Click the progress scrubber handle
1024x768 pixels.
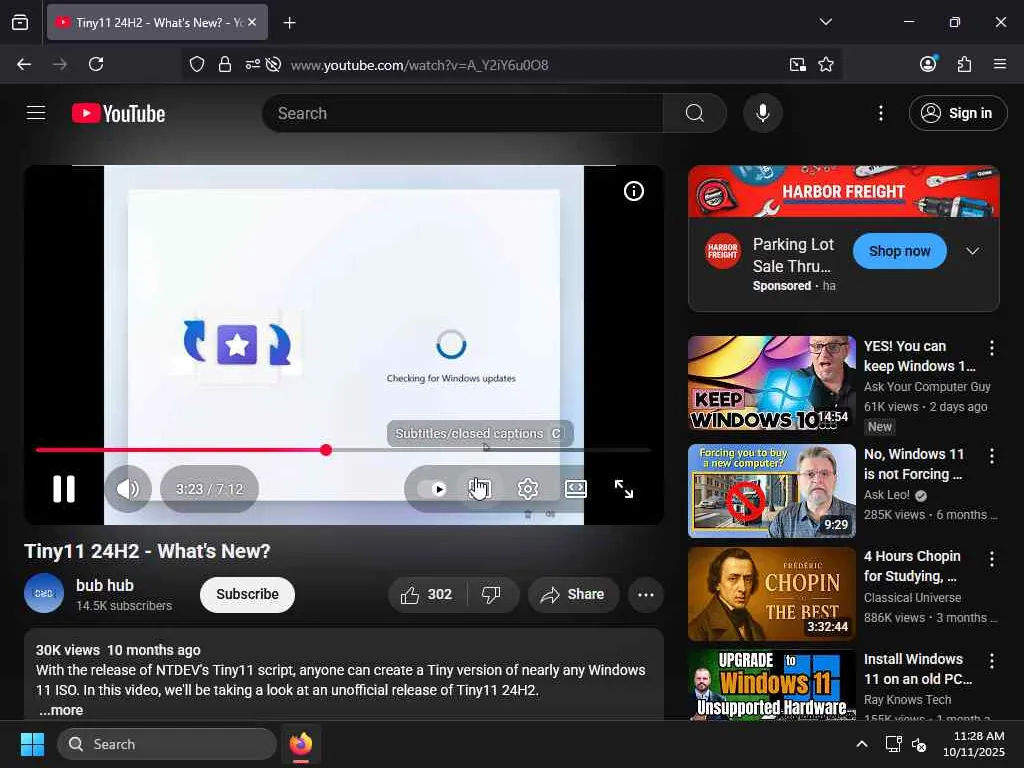(x=326, y=450)
